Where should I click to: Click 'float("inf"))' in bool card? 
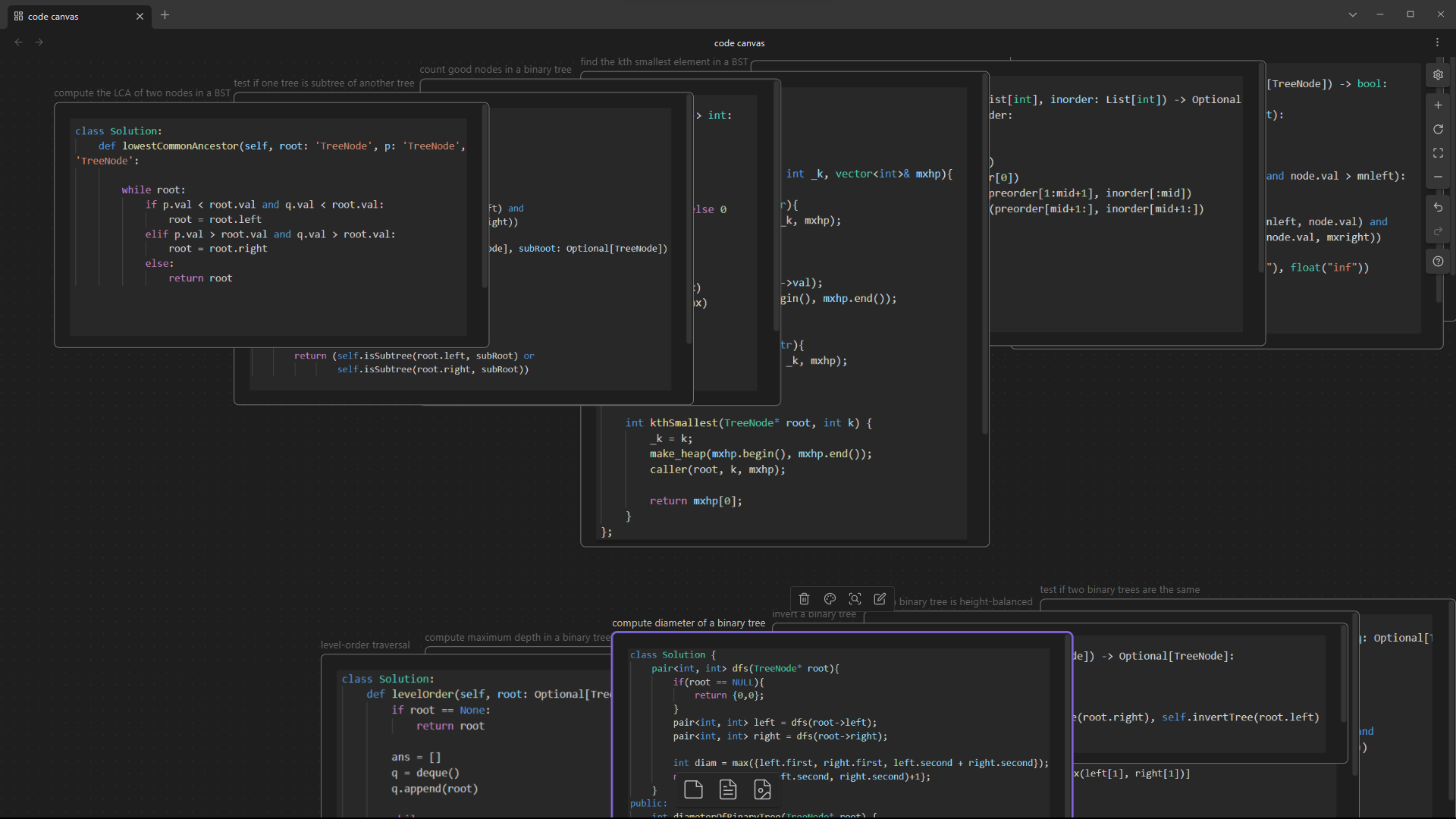point(1329,268)
